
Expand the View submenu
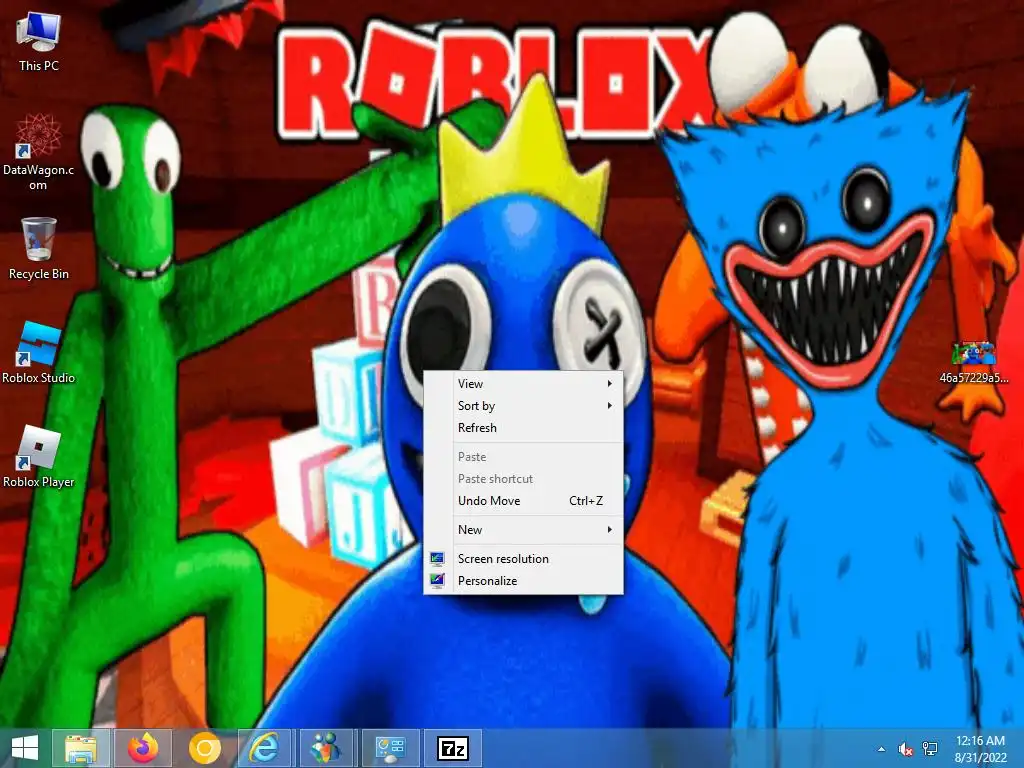(524, 383)
